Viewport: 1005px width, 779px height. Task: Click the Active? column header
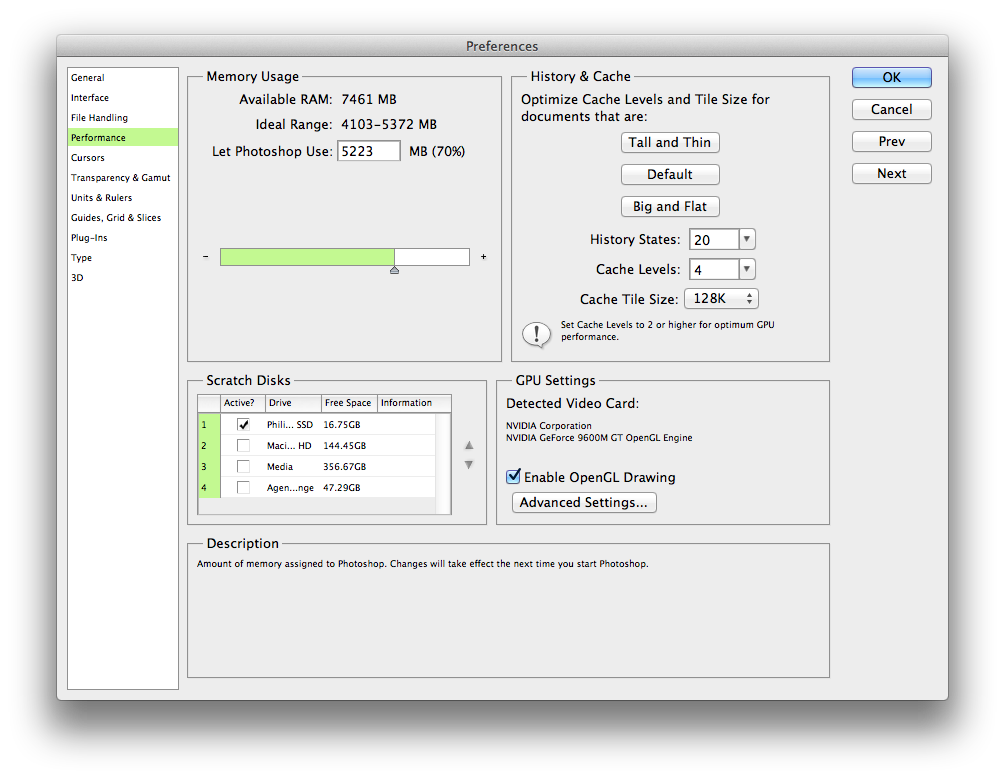pyautogui.click(x=242, y=403)
